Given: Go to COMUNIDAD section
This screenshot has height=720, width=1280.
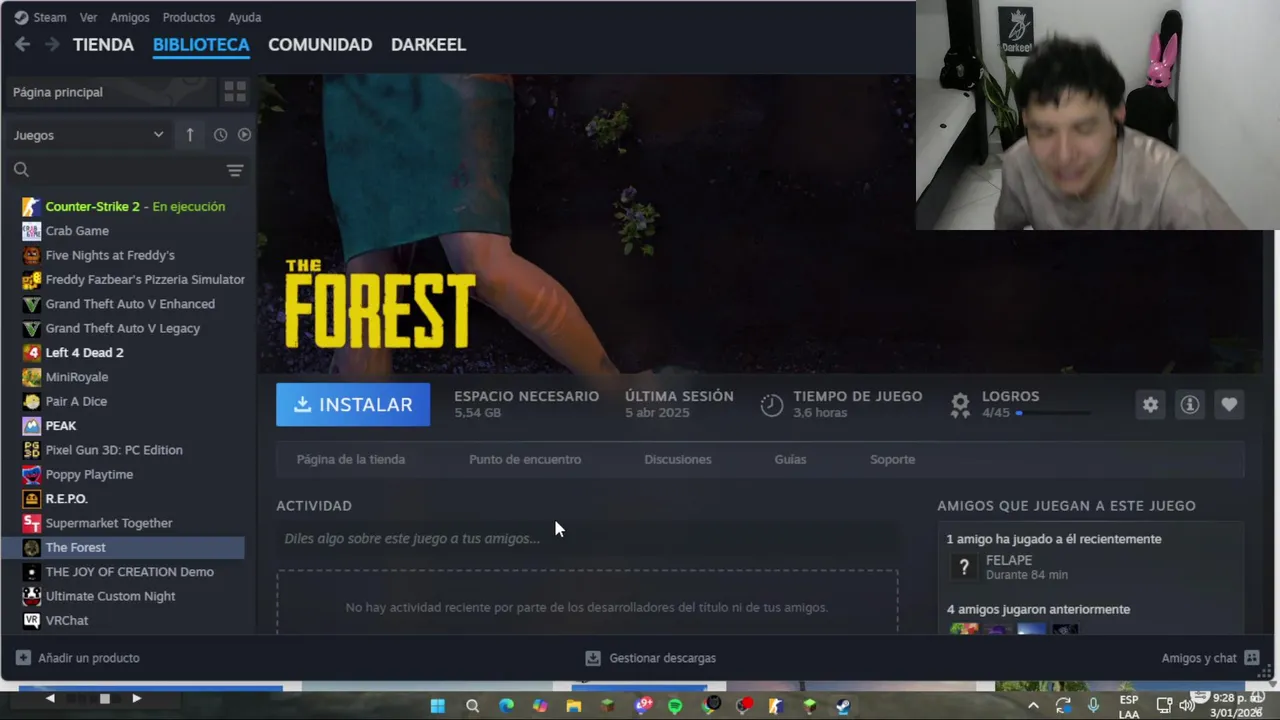Looking at the screenshot, I should 320,44.
